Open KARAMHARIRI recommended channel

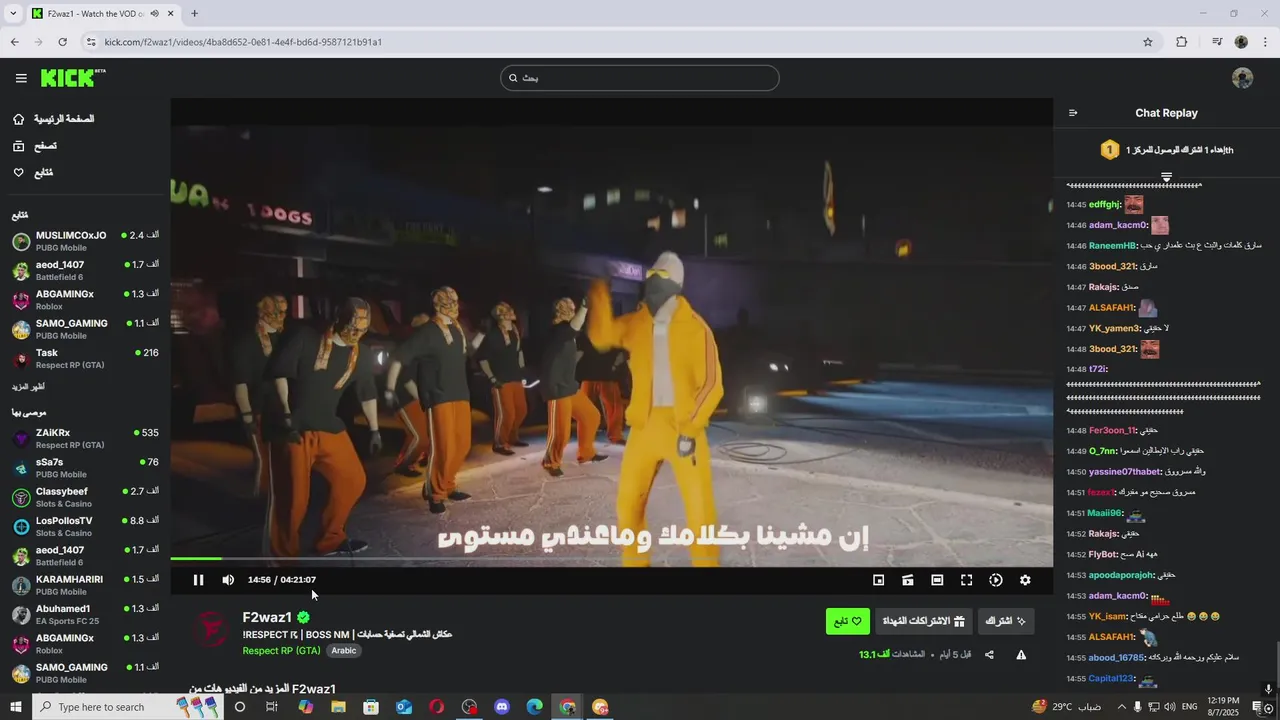85,585
